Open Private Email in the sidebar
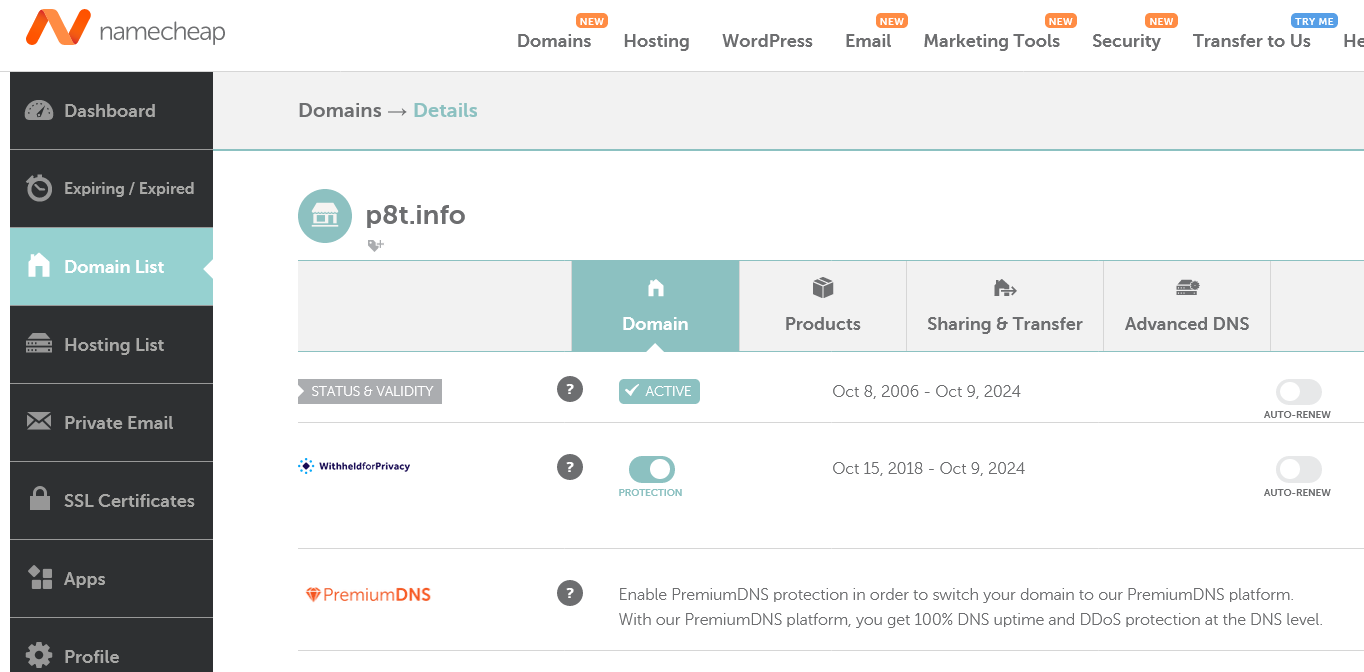The image size is (1364, 672). coord(111,423)
